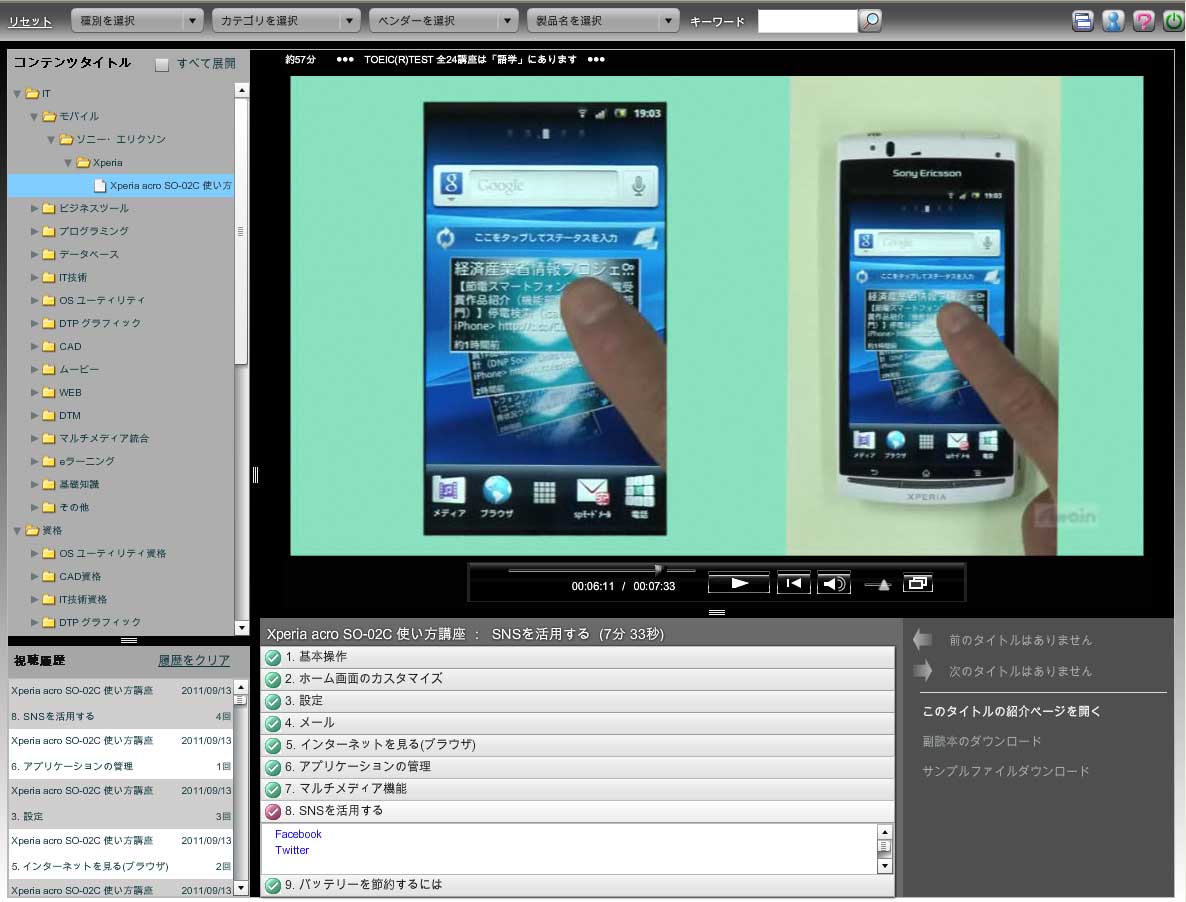This screenshot has width=1186, height=902.
Task: Click the magnifying glass search button
Action: click(871, 20)
